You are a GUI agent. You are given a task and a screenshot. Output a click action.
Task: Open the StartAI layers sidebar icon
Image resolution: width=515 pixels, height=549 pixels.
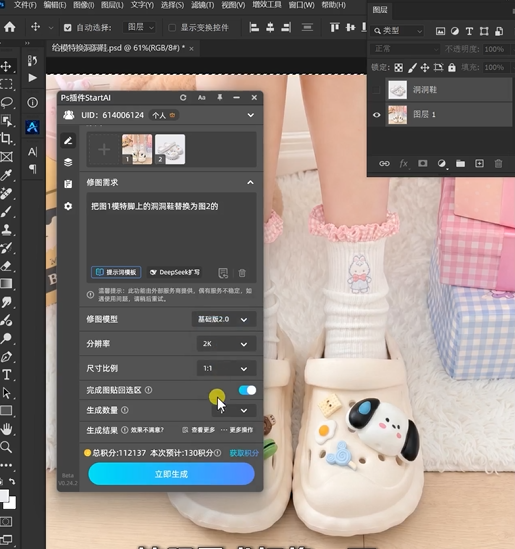pyautogui.click(x=68, y=162)
